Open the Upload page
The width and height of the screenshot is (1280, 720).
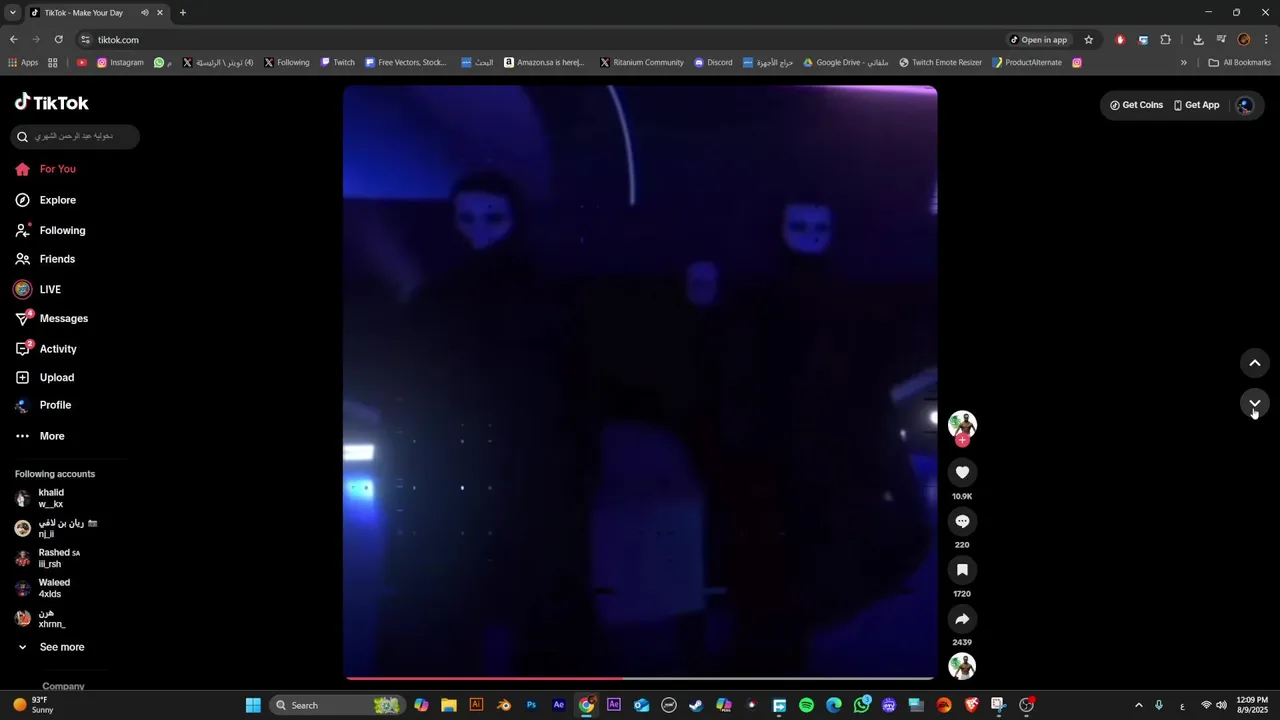pyautogui.click(x=45, y=377)
